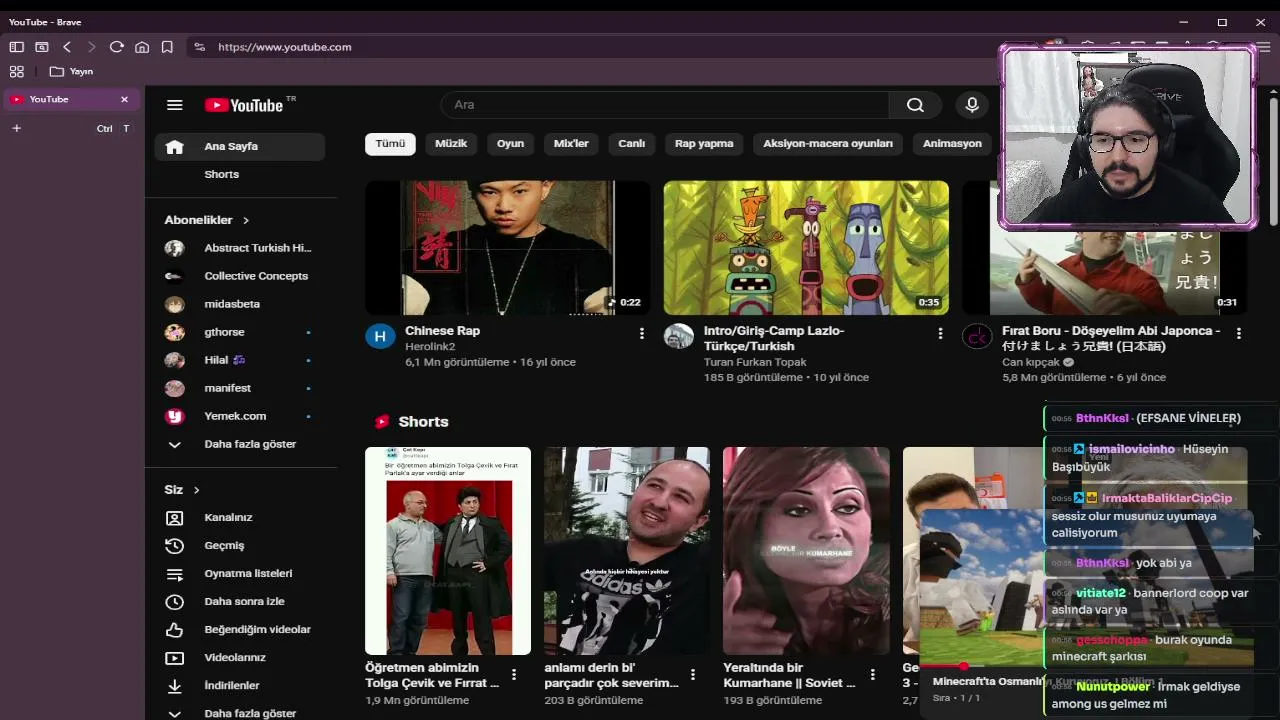Open the Collective Concepts channel

240,276
